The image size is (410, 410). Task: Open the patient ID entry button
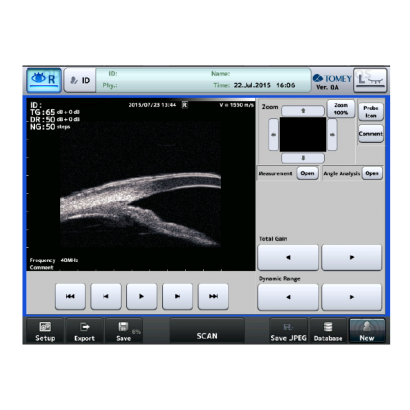point(80,80)
